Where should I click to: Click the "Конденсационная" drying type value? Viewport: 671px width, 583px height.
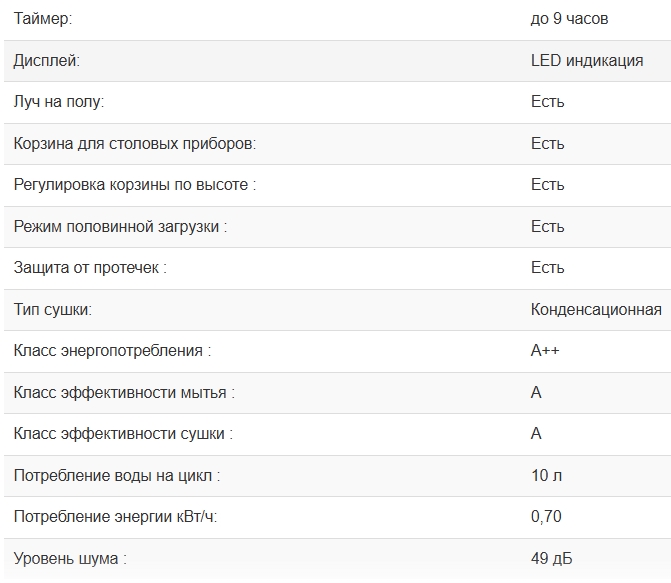tap(596, 310)
